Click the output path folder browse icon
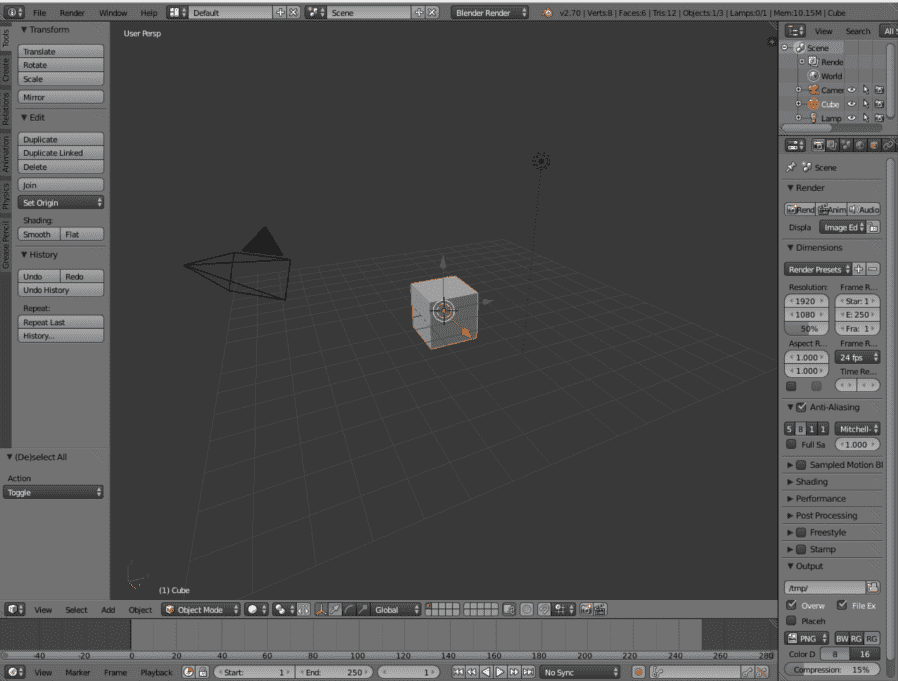This screenshot has height=681, width=898. [873, 587]
